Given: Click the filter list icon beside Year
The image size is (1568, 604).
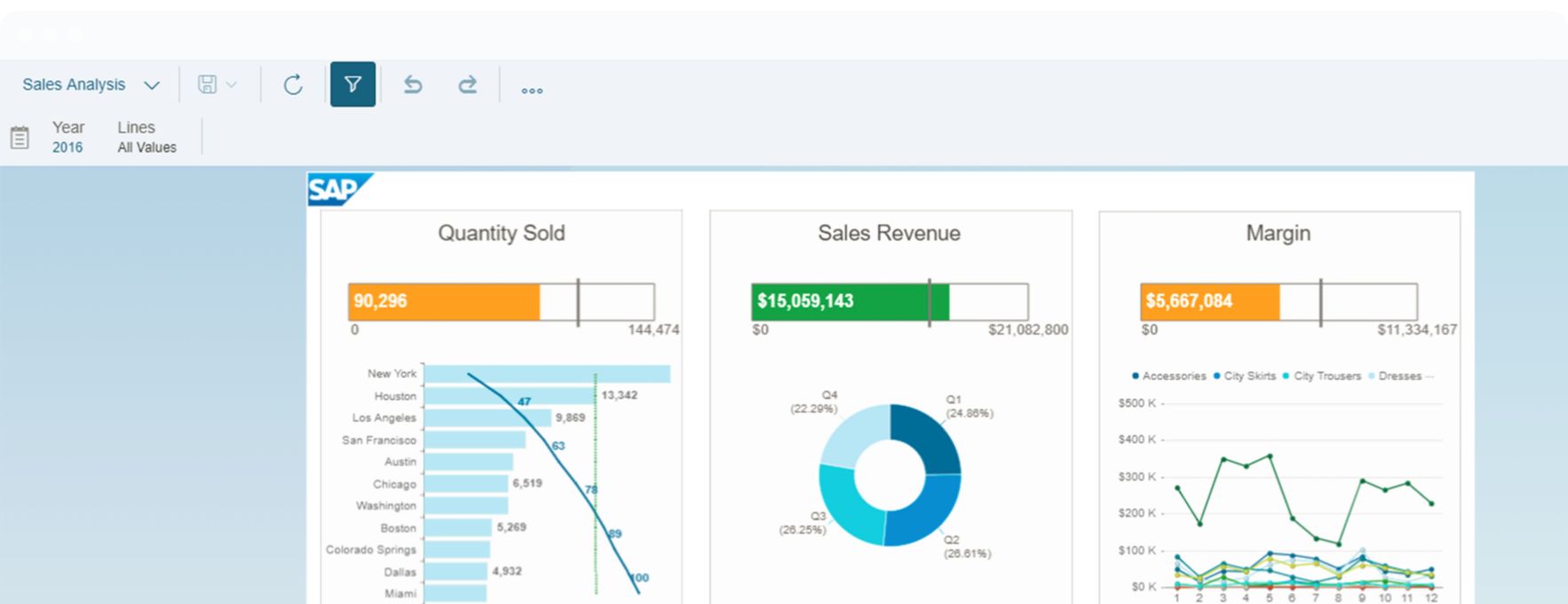Looking at the screenshot, I should click(x=20, y=138).
